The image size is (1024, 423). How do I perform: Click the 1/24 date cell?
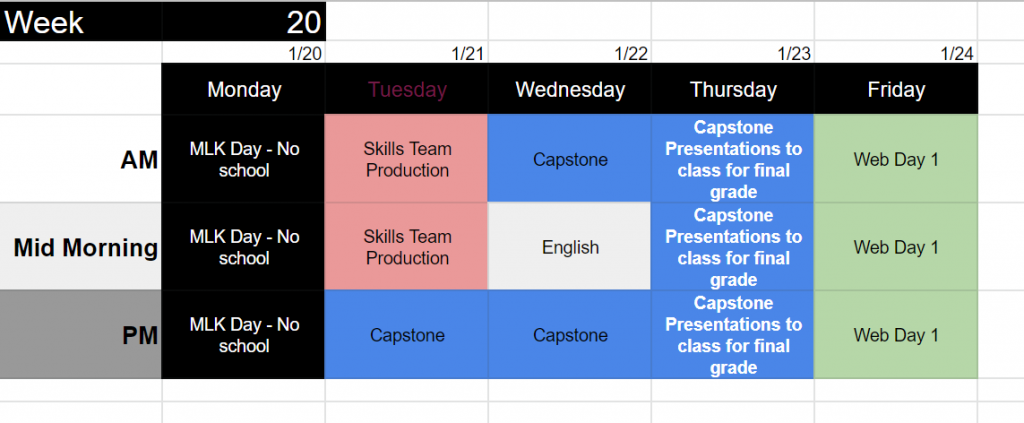coord(896,53)
